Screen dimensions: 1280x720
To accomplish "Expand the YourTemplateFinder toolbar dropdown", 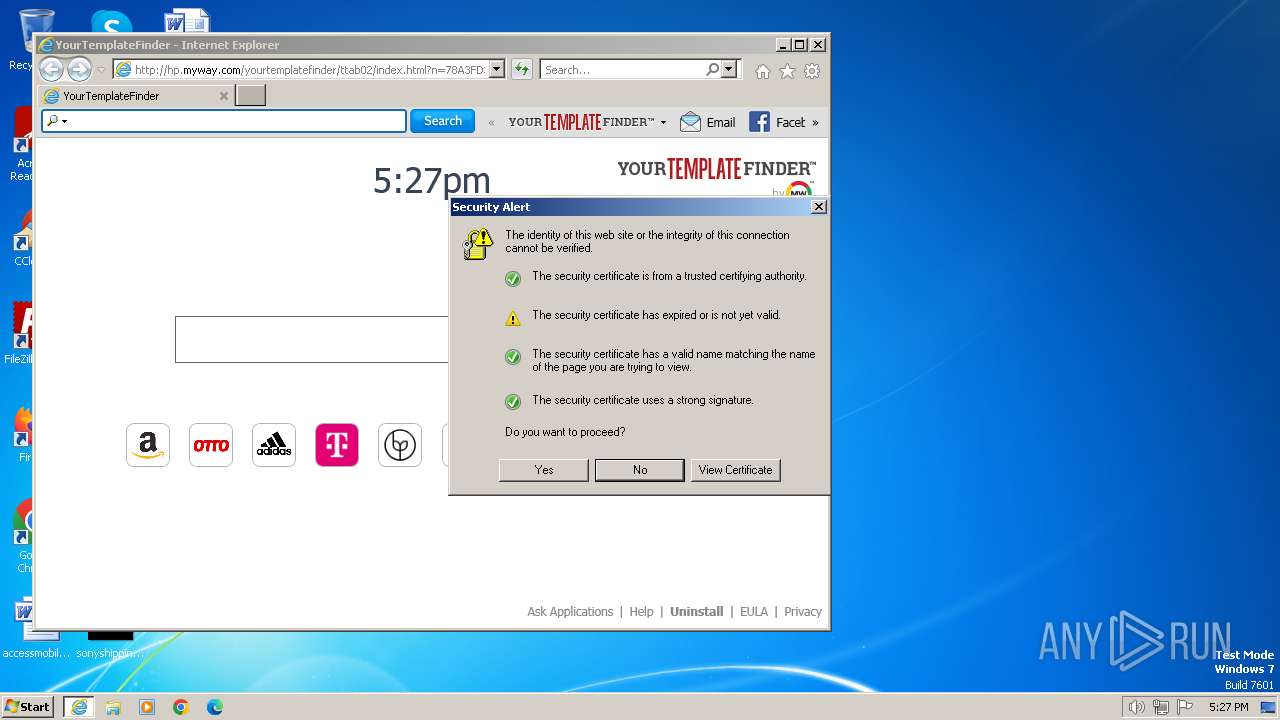I will tap(663, 123).
